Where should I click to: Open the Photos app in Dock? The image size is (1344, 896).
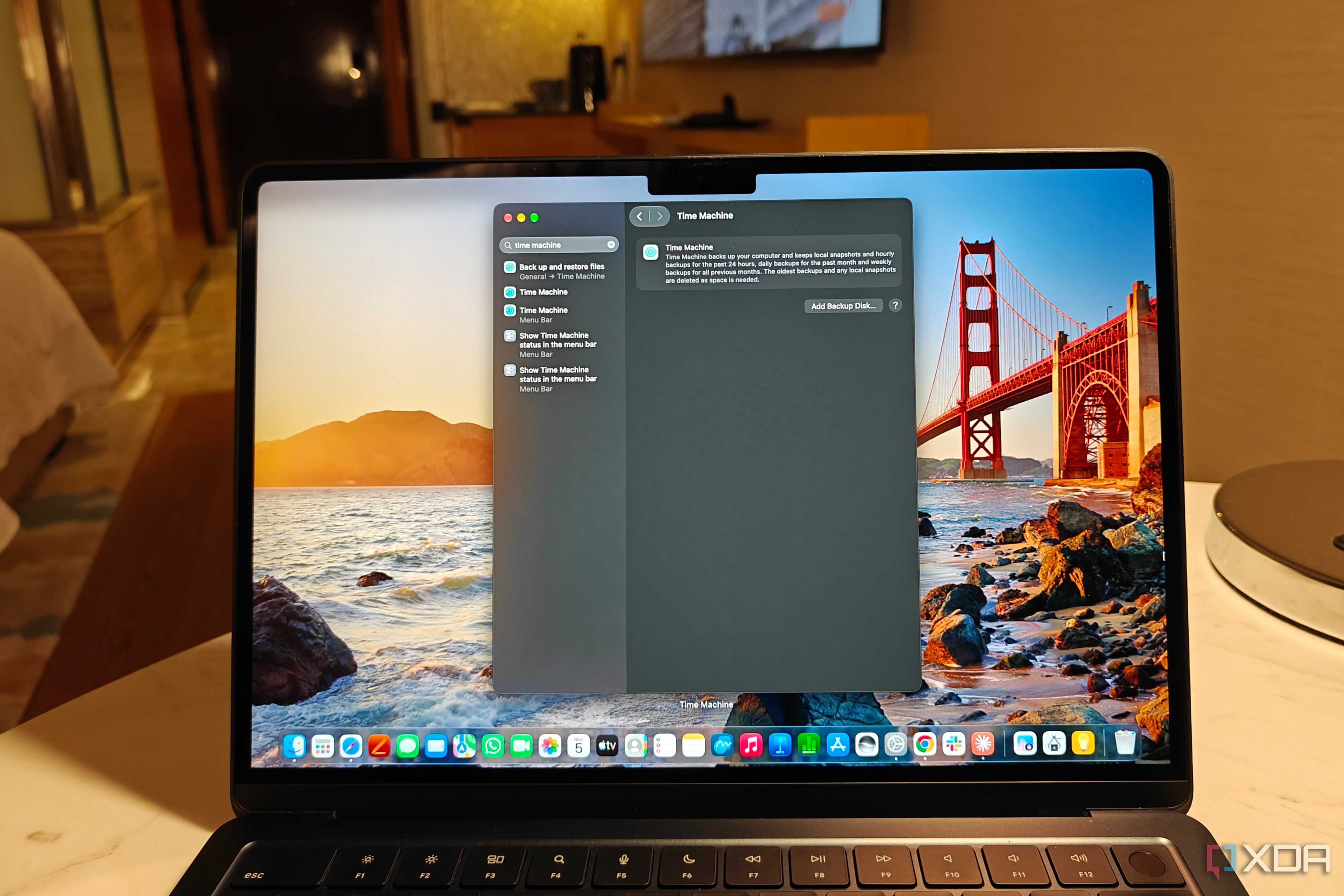(550, 746)
